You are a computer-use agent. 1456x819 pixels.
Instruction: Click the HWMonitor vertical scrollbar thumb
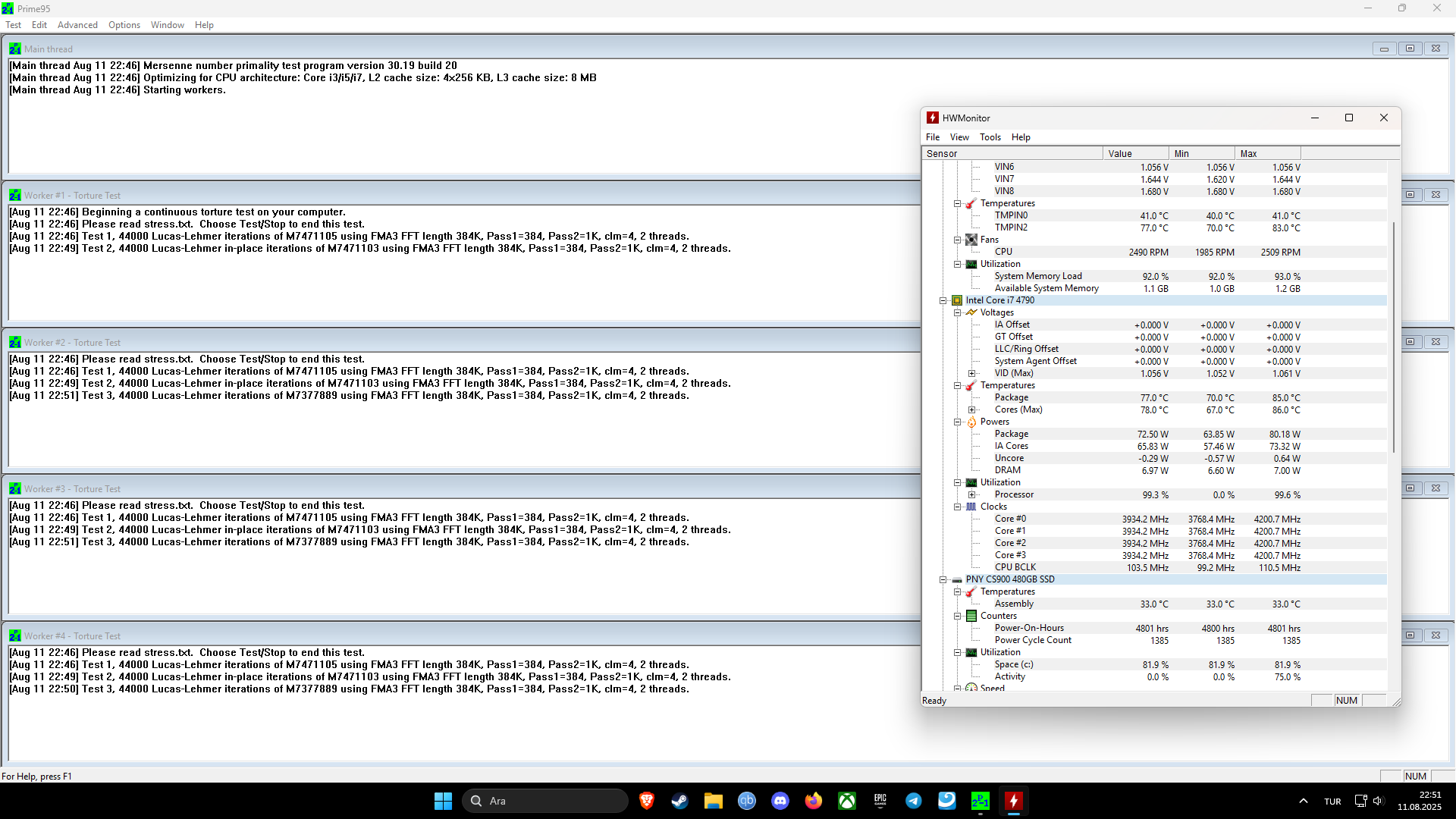(x=1394, y=337)
